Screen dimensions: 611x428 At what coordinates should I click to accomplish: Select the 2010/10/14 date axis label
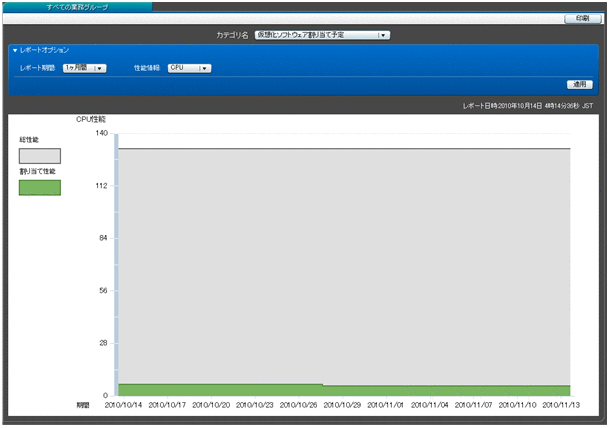125,405
